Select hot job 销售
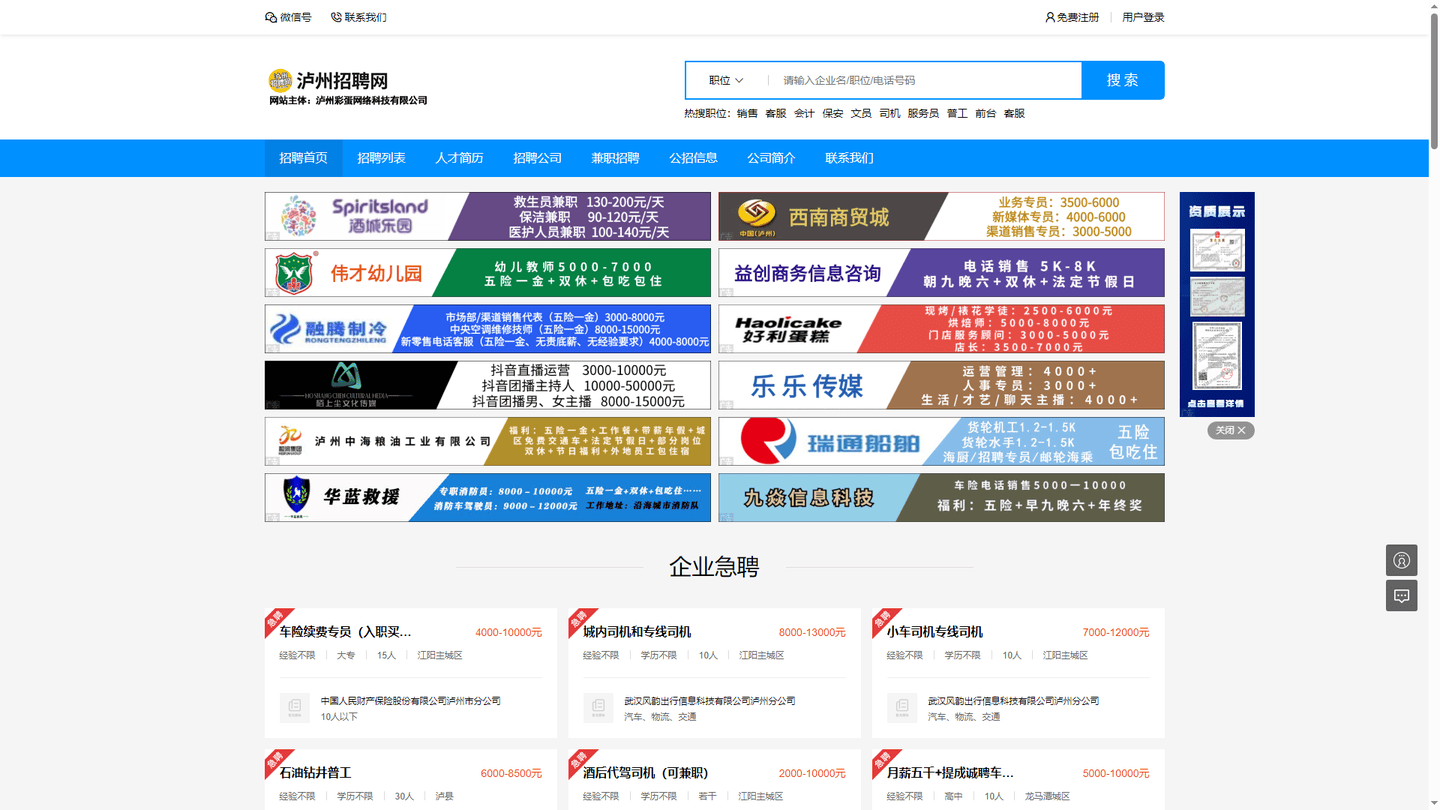Viewport: 1440px width, 810px height. click(x=747, y=114)
